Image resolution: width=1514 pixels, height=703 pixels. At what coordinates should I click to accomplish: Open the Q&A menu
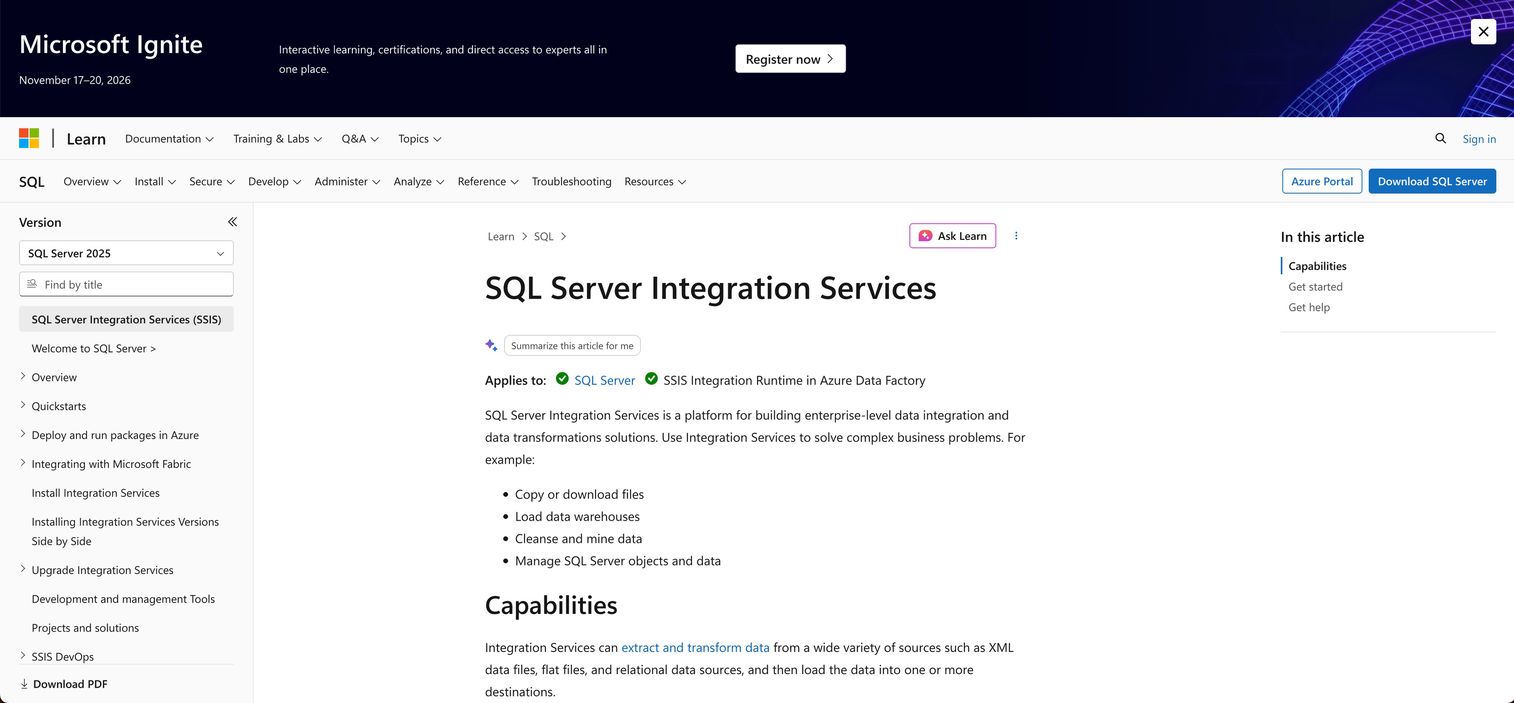pos(360,139)
